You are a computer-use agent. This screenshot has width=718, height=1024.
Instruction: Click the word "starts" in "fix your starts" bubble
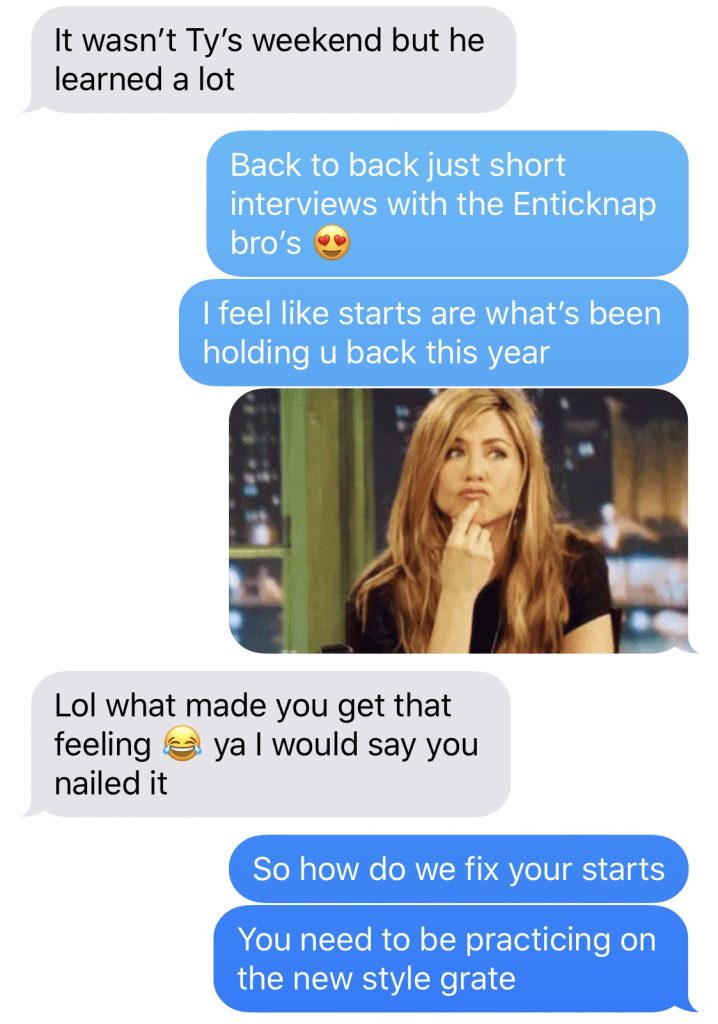click(623, 869)
